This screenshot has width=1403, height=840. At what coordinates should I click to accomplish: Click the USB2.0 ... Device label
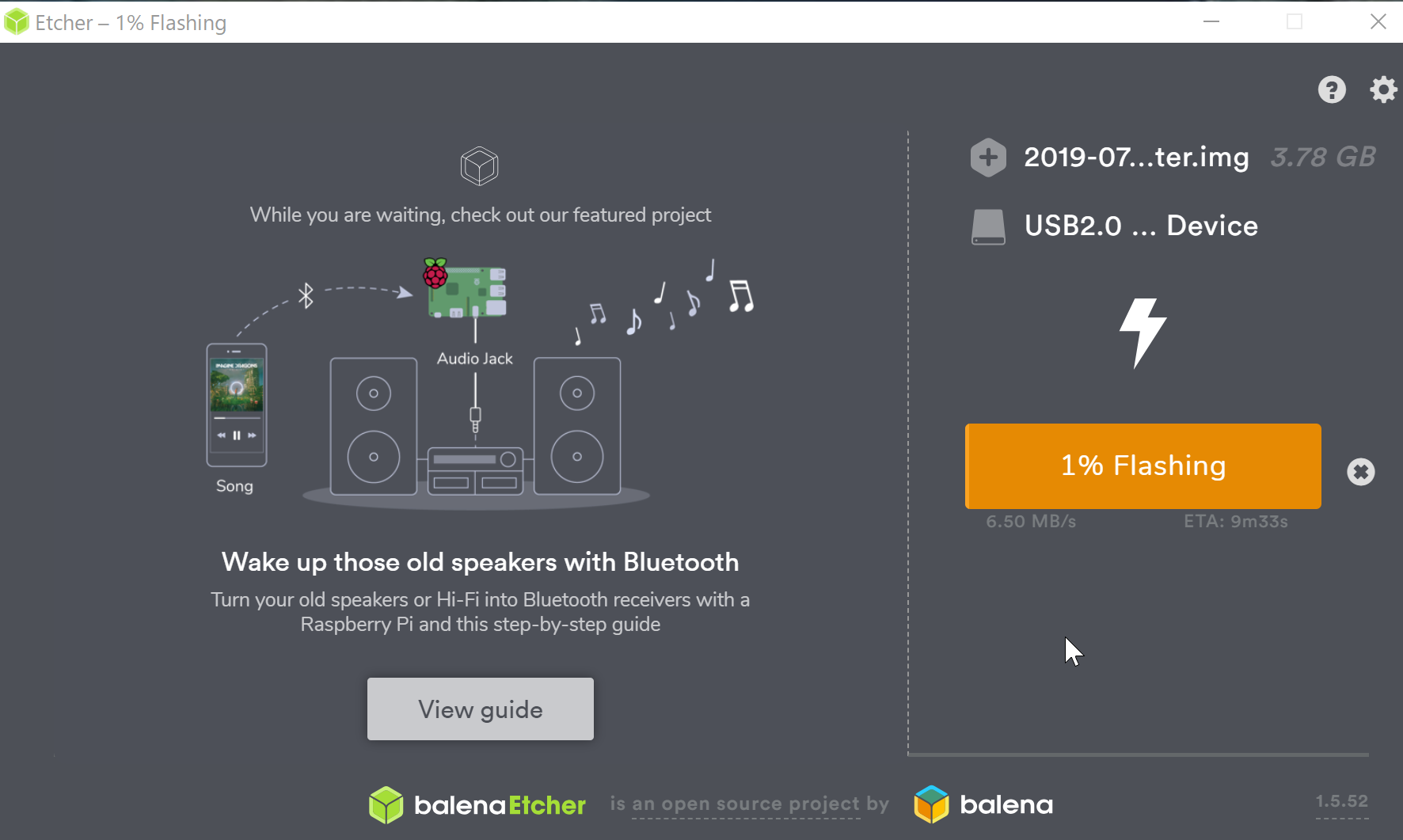pyautogui.click(x=1141, y=226)
